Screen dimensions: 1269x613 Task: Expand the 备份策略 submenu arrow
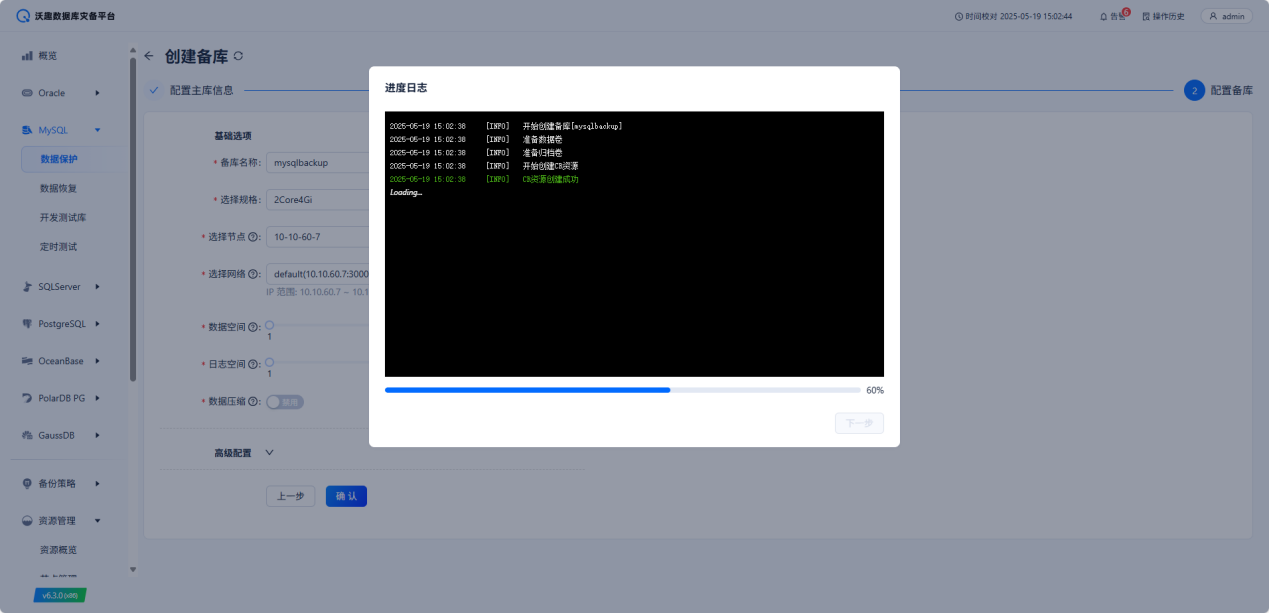97,484
